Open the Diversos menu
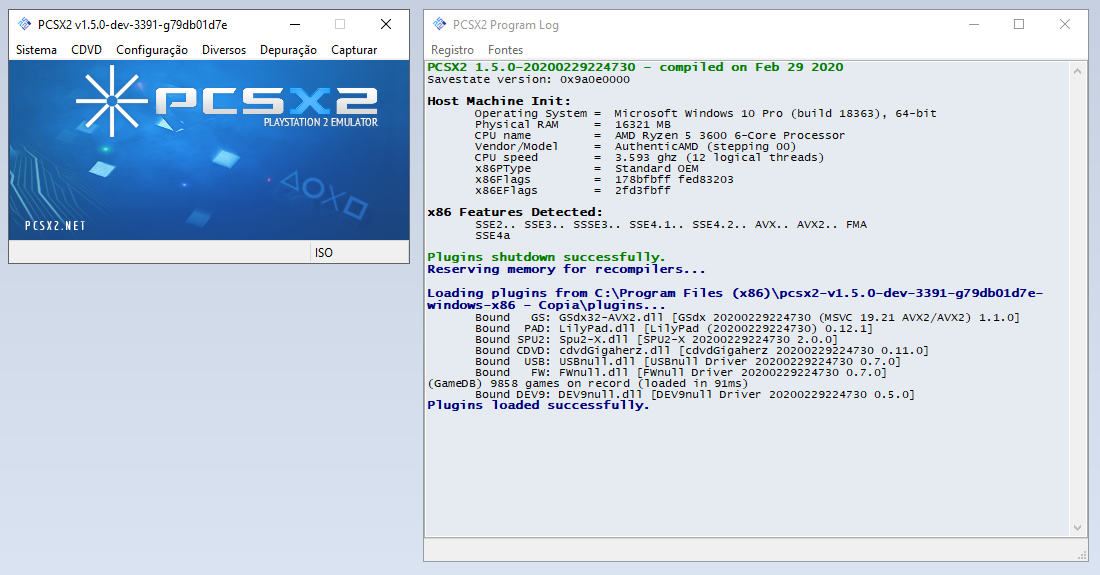Image resolution: width=1100 pixels, height=575 pixels. pos(224,50)
